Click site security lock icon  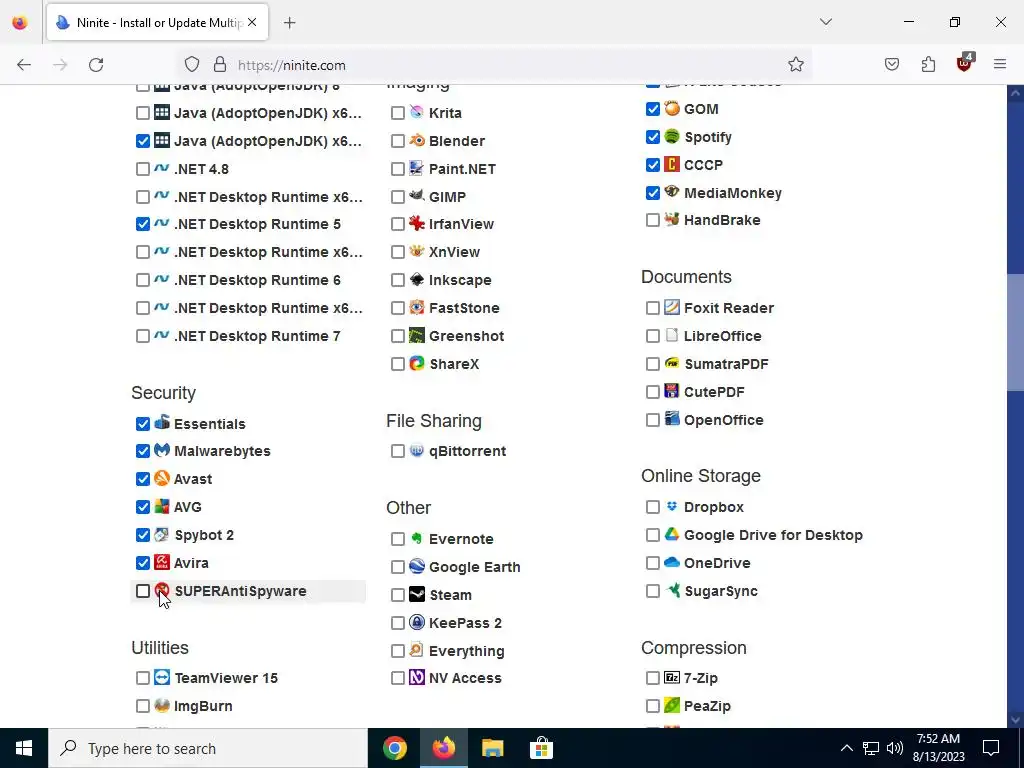(220, 65)
